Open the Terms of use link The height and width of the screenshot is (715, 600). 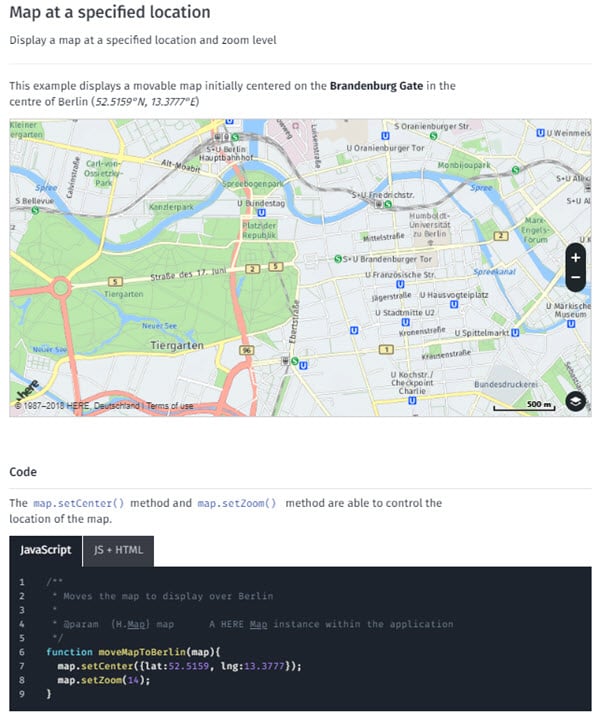169,406
